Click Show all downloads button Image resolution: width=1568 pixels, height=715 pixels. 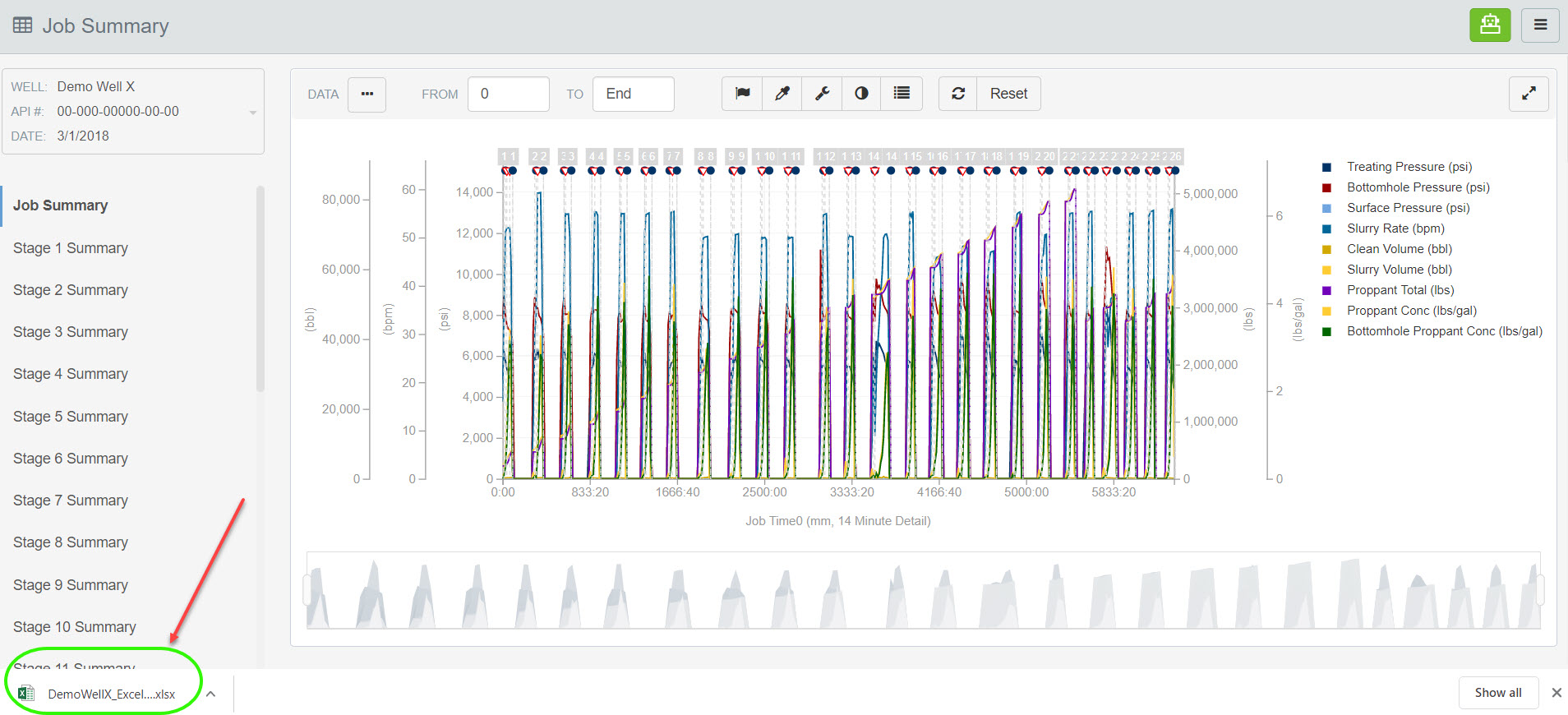click(x=1497, y=693)
